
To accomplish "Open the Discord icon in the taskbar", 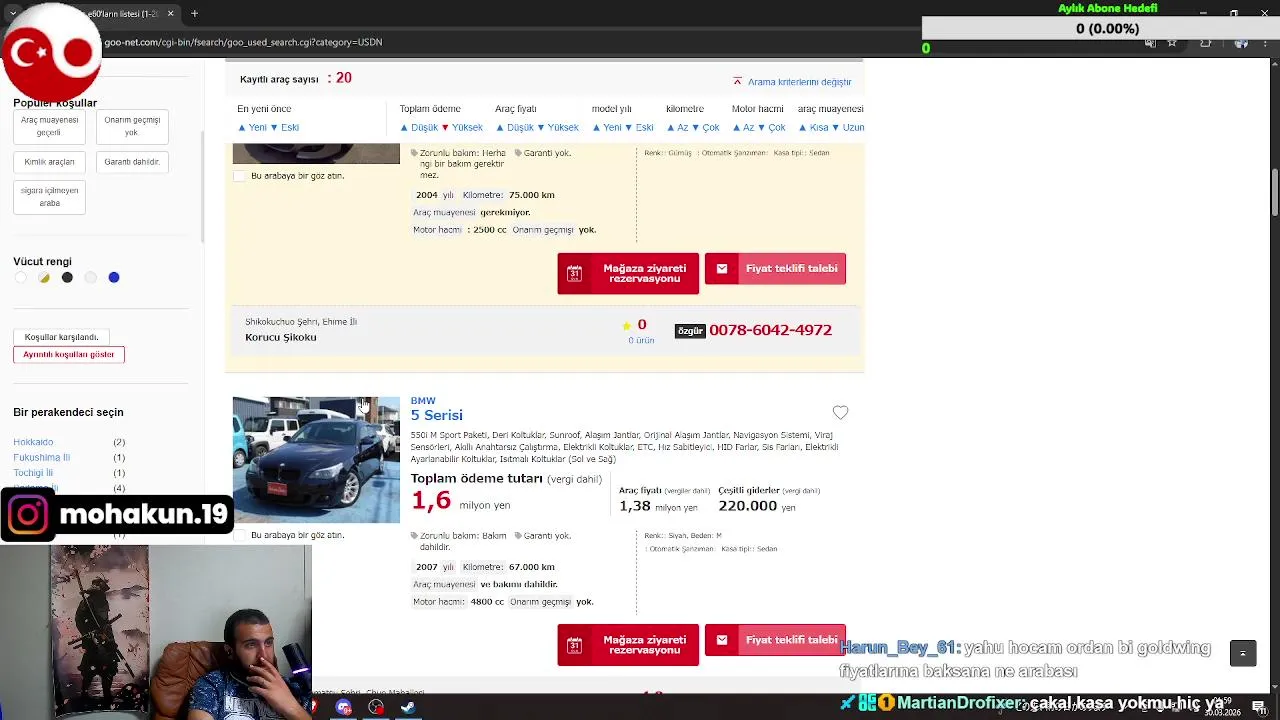I will [344, 707].
